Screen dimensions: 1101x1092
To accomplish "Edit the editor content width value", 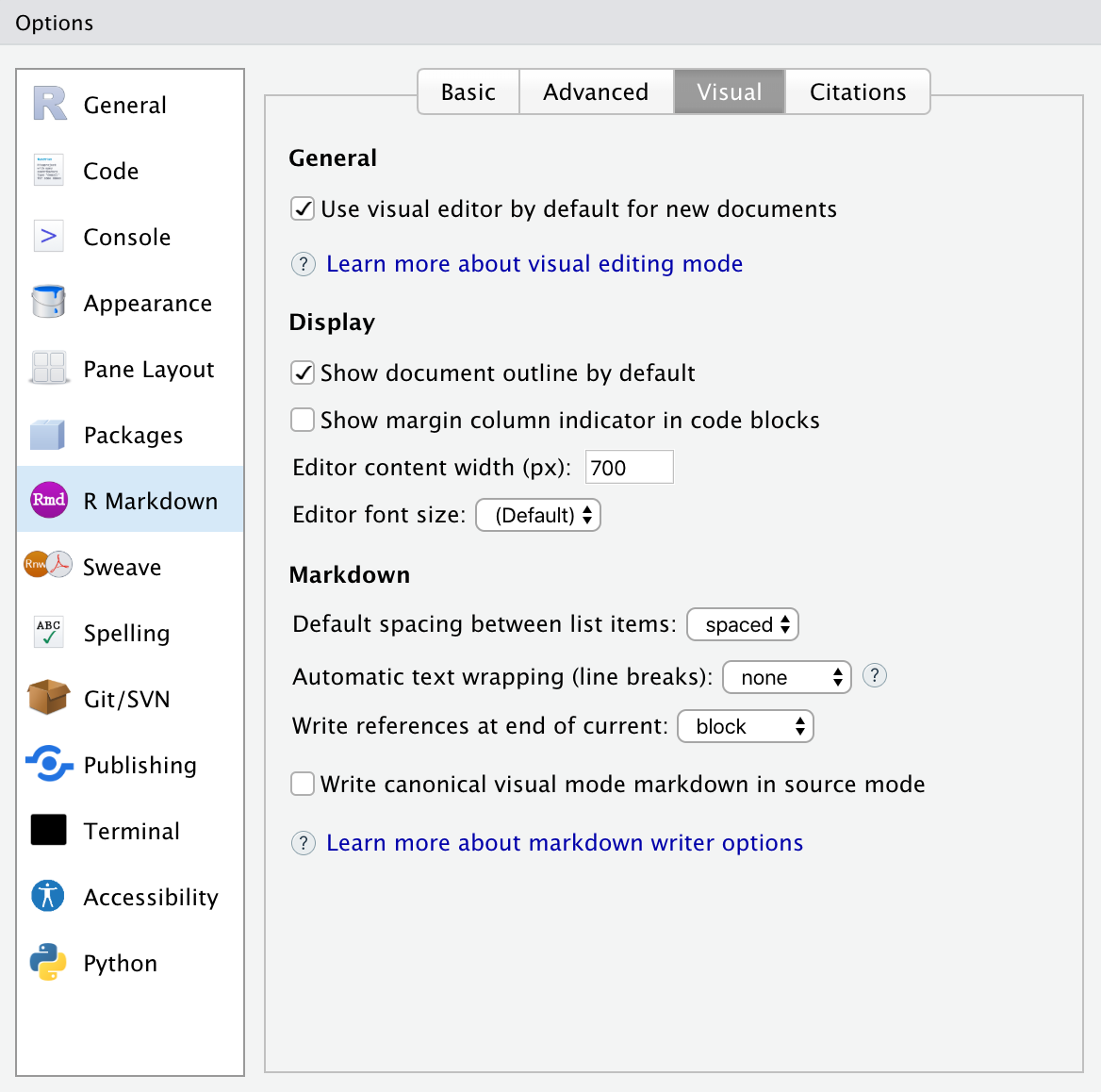I will coord(629,467).
